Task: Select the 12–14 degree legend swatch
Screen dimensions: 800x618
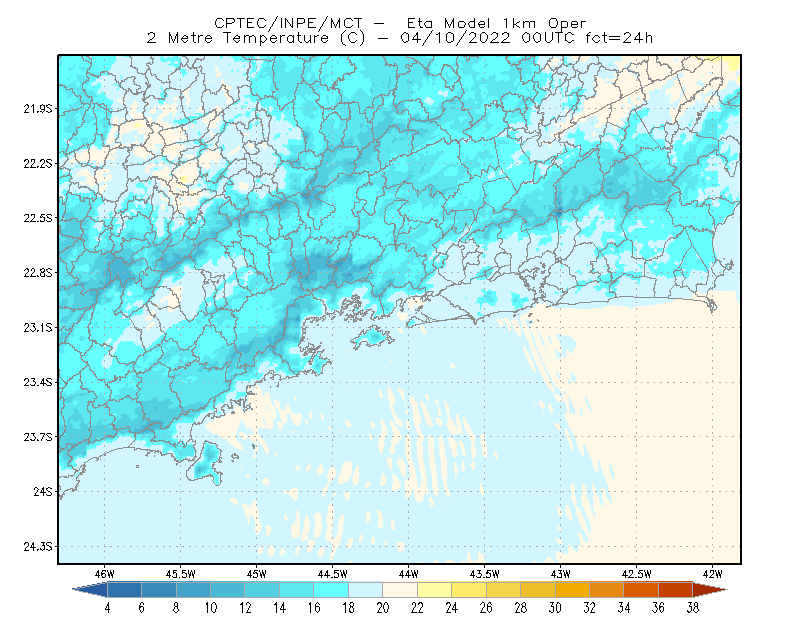Action: (x=262, y=590)
